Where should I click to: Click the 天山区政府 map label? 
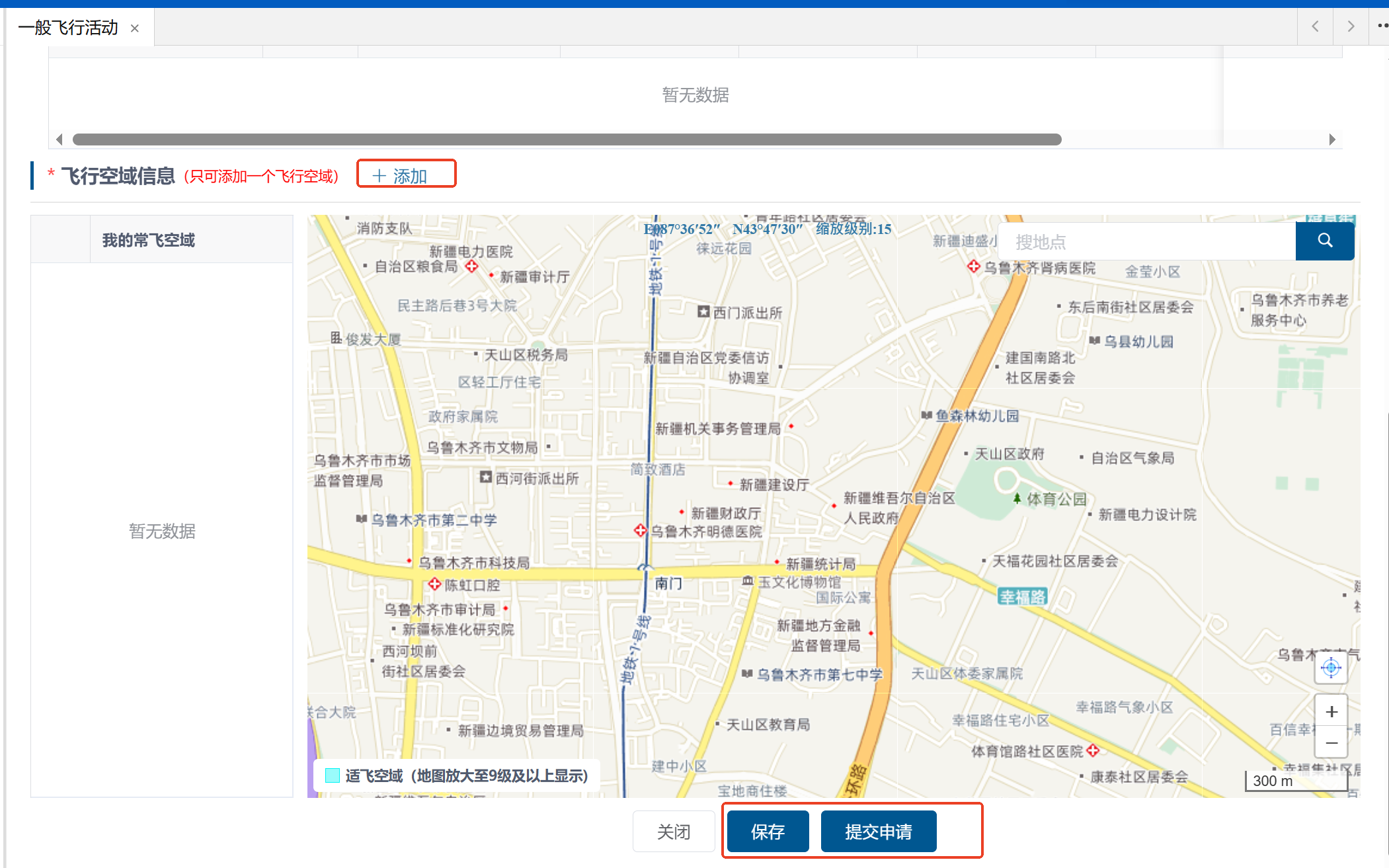(1010, 454)
